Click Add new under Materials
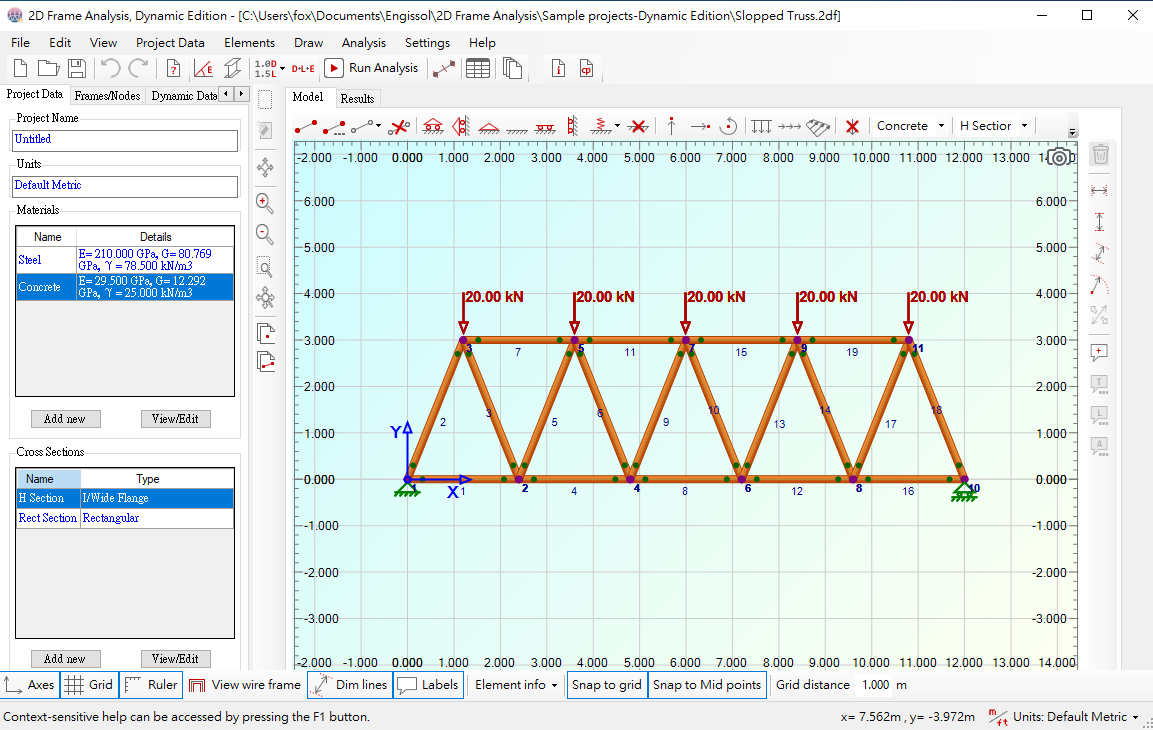The height and width of the screenshot is (730, 1153). (65, 419)
